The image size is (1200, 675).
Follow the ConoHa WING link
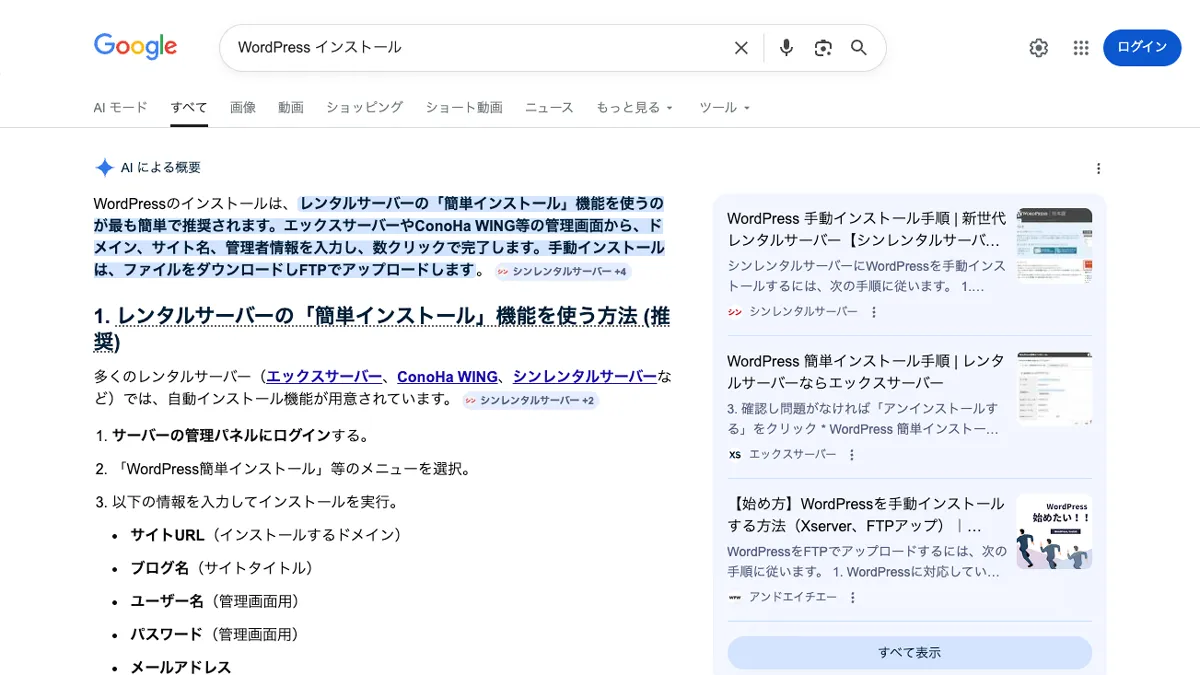447,377
